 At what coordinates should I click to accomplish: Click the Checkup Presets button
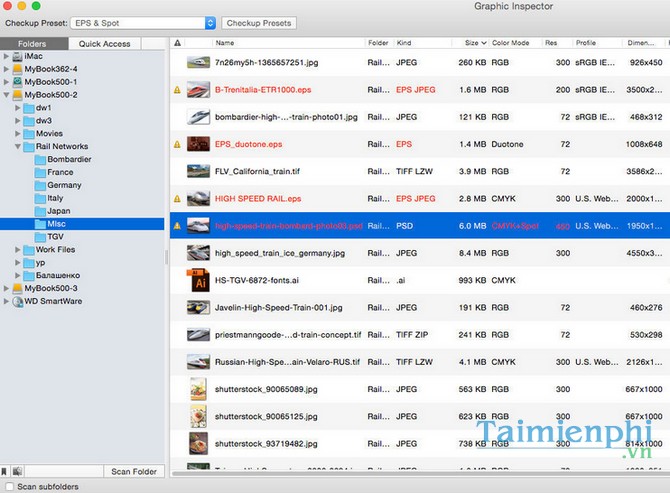(259, 23)
